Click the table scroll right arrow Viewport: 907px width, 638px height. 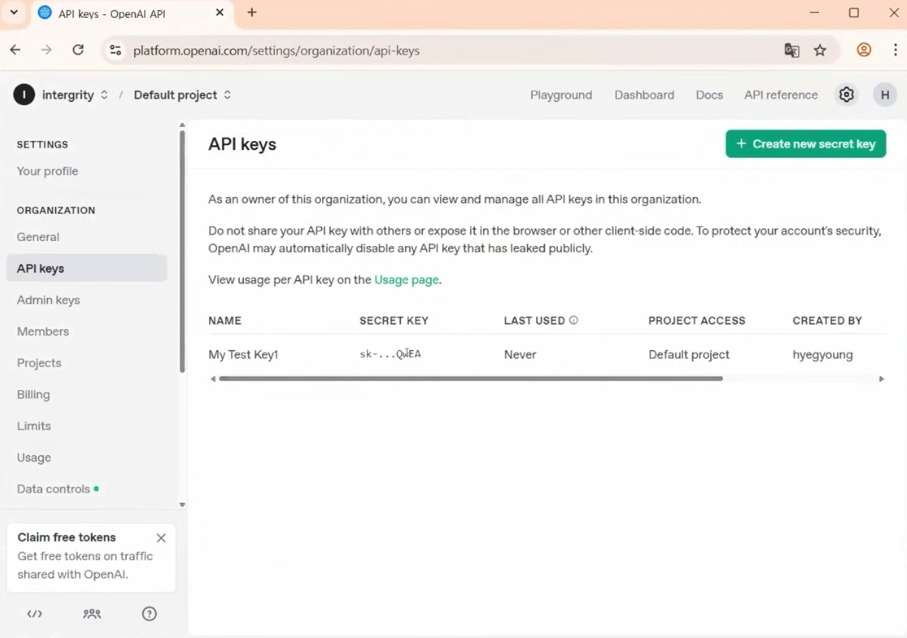881,379
